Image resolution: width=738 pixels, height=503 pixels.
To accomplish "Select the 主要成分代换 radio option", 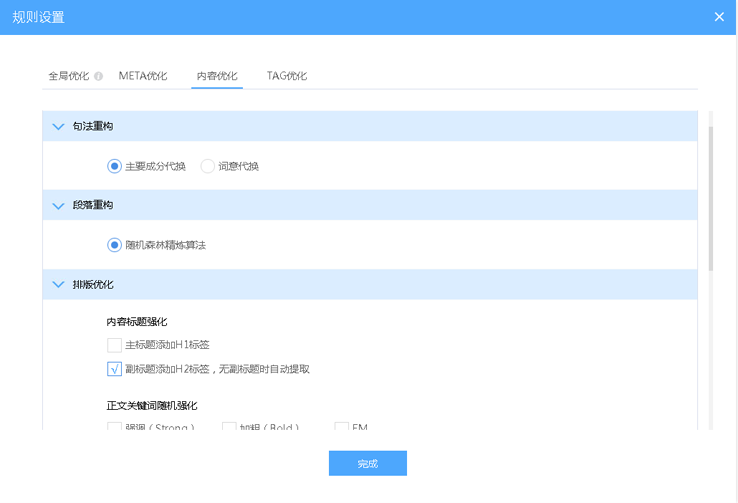I will click(x=114, y=166).
